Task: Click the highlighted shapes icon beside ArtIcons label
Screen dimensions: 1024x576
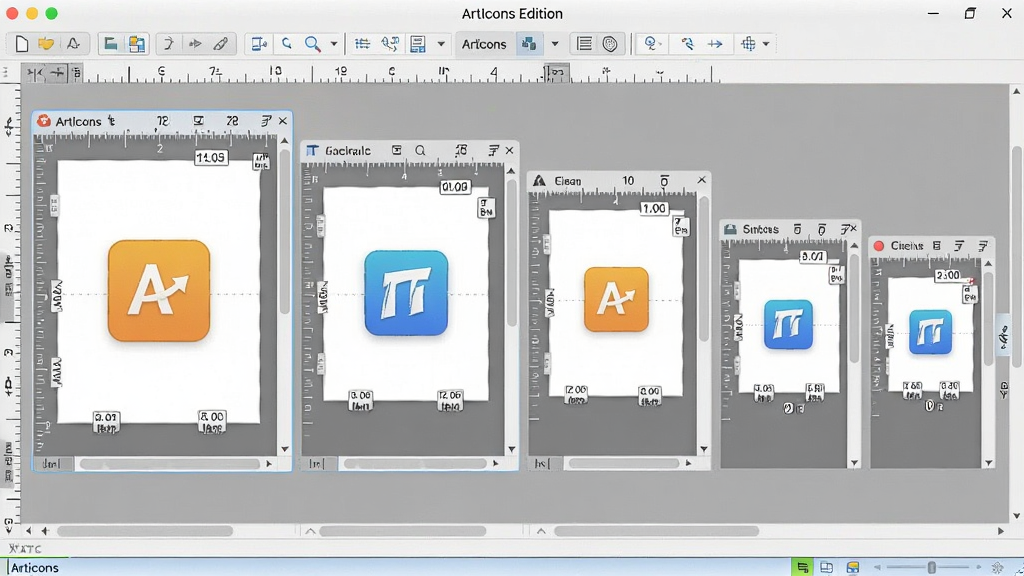Action: click(x=529, y=44)
